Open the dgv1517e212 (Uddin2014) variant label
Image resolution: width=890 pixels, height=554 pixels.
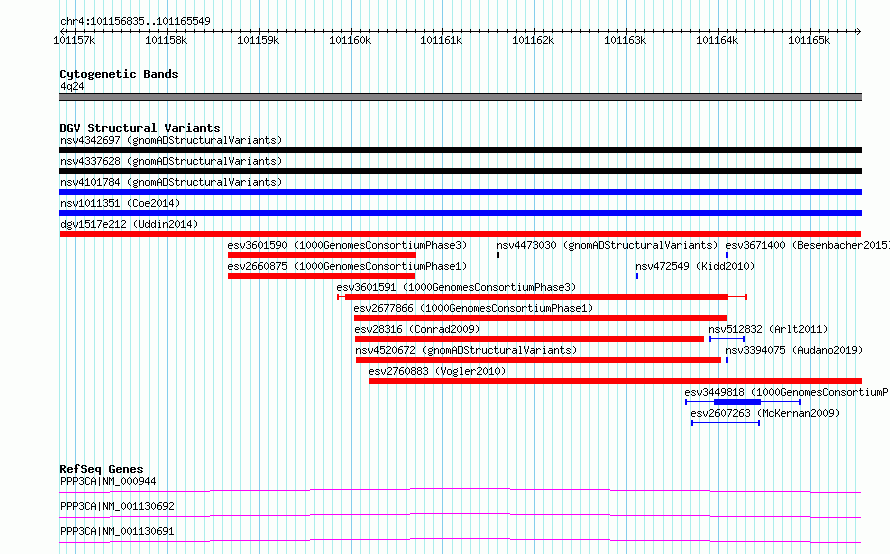(x=129, y=224)
